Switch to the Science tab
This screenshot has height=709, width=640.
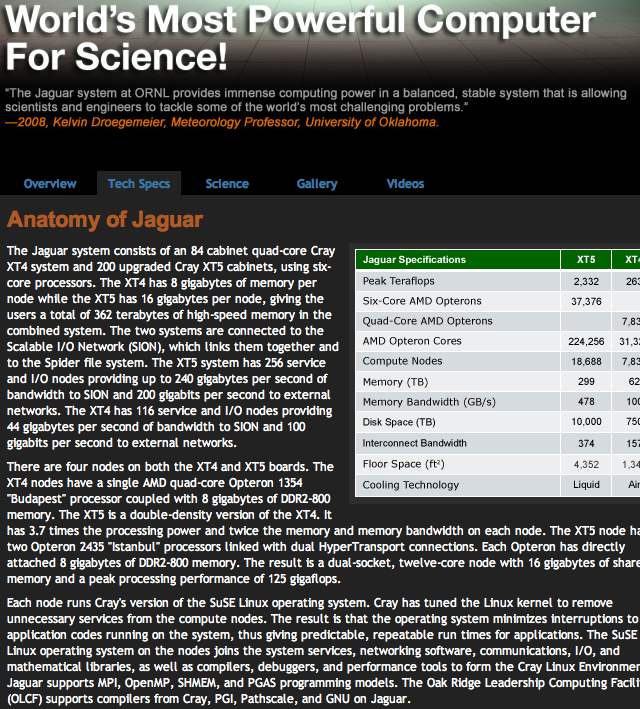point(227,184)
